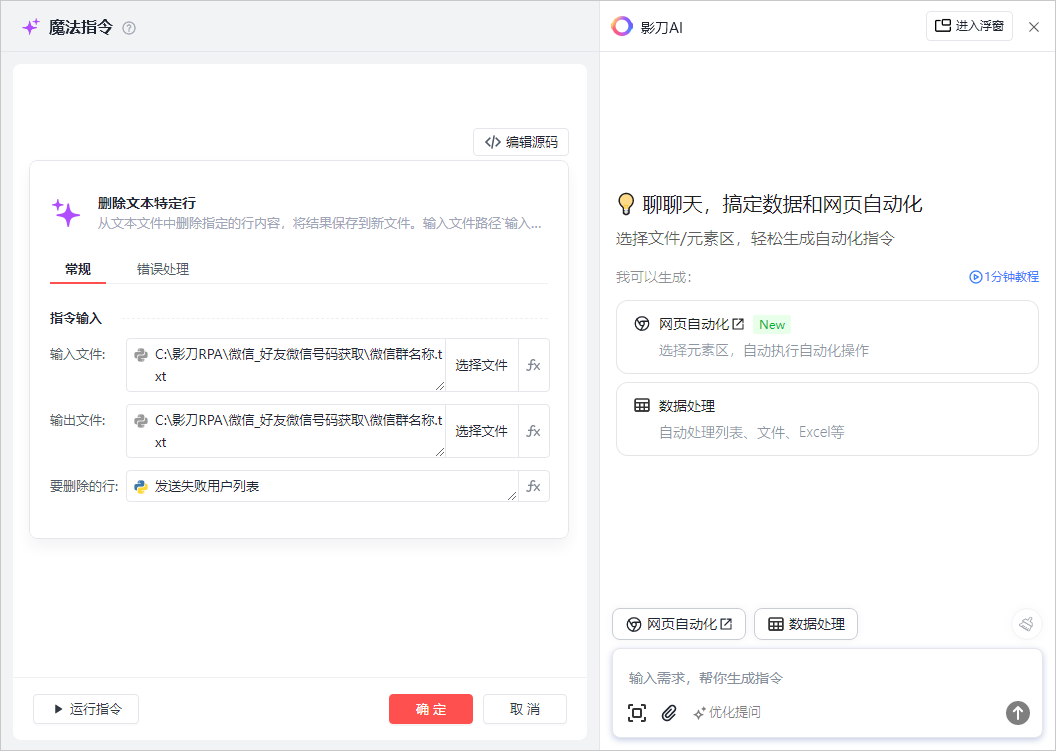1056x751 pixels.
Task: Confirm with the red 确定 button
Action: [x=431, y=709]
